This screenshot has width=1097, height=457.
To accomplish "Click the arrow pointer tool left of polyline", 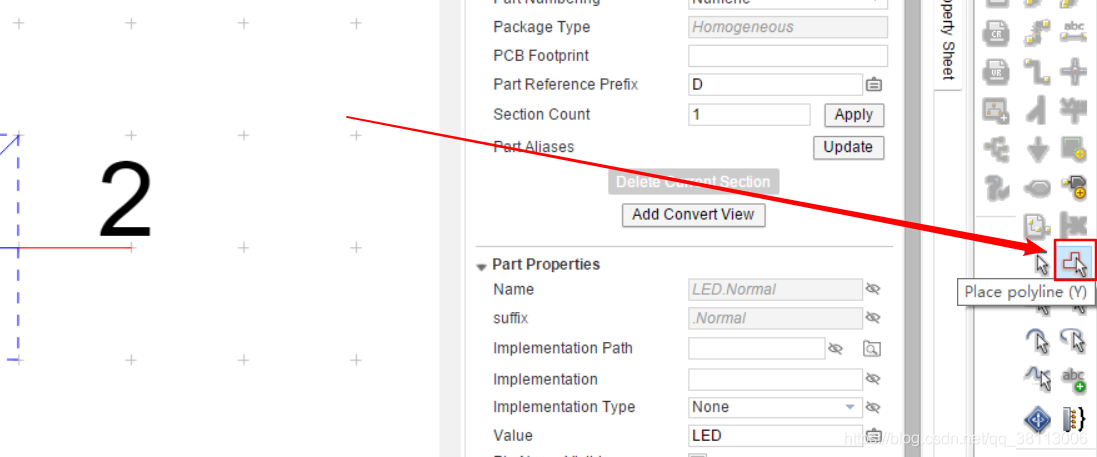I will tap(1042, 263).
